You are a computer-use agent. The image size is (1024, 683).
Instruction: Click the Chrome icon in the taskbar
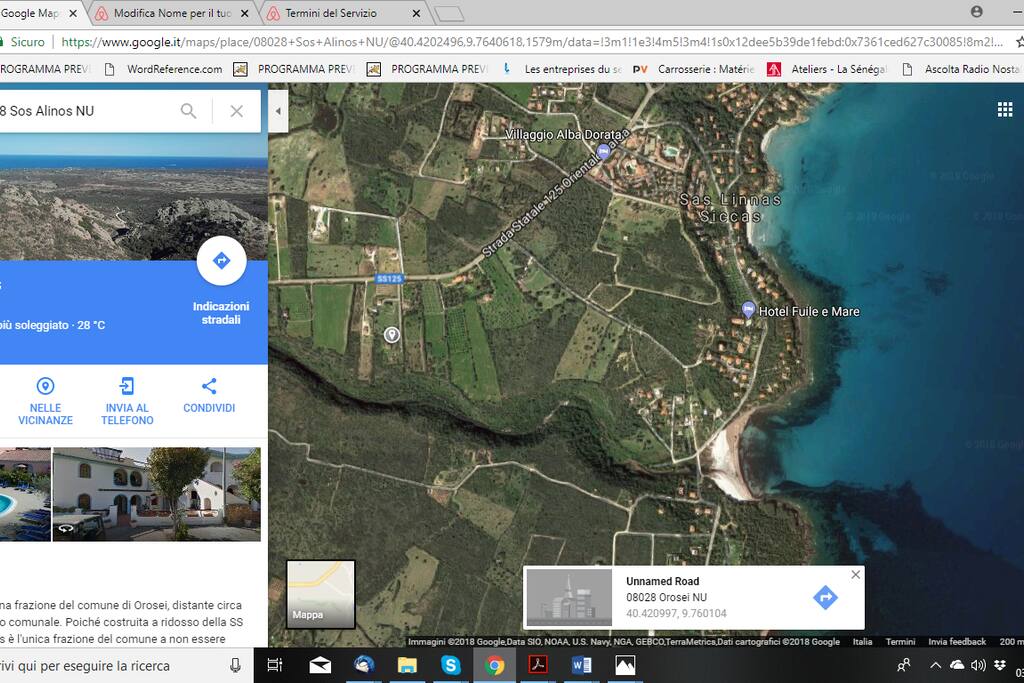pos(494,665)
